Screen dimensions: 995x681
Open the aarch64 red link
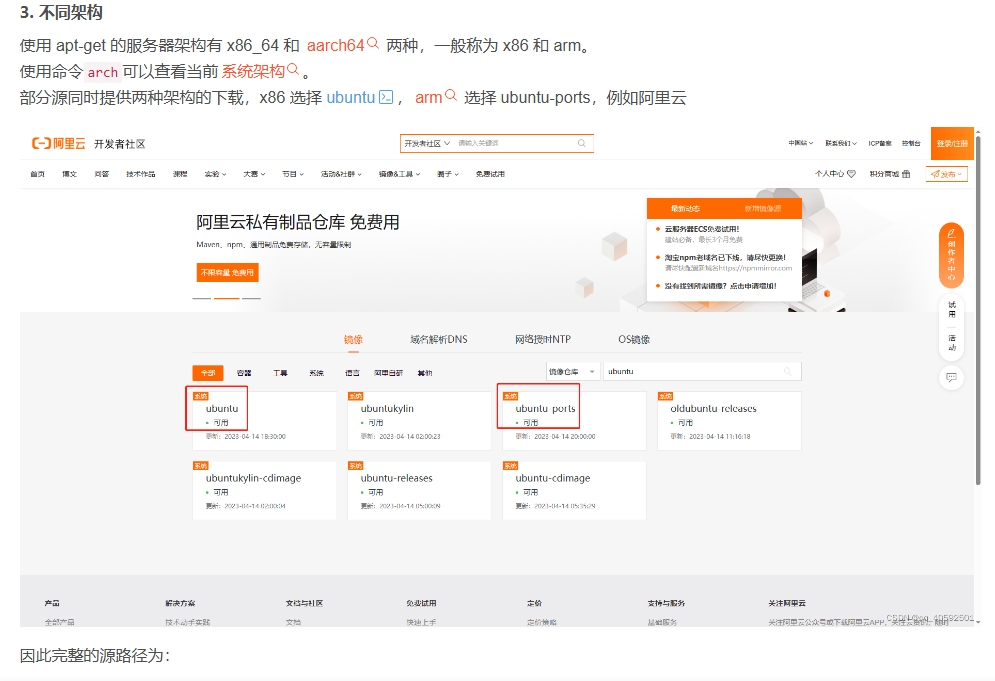pyautogui.click(x=336, y=46)
